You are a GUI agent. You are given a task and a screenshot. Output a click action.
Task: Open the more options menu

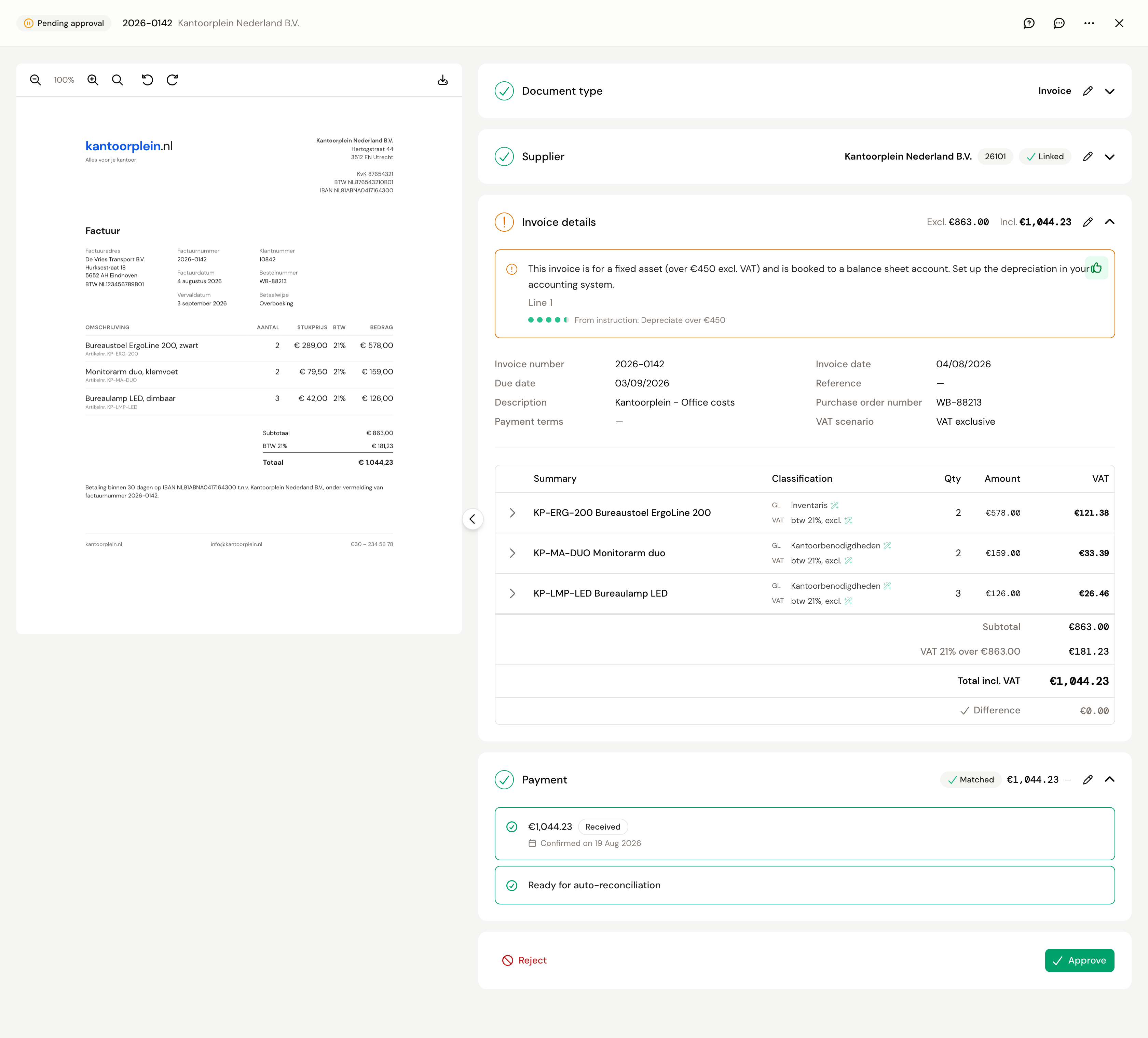point(1089,23)
